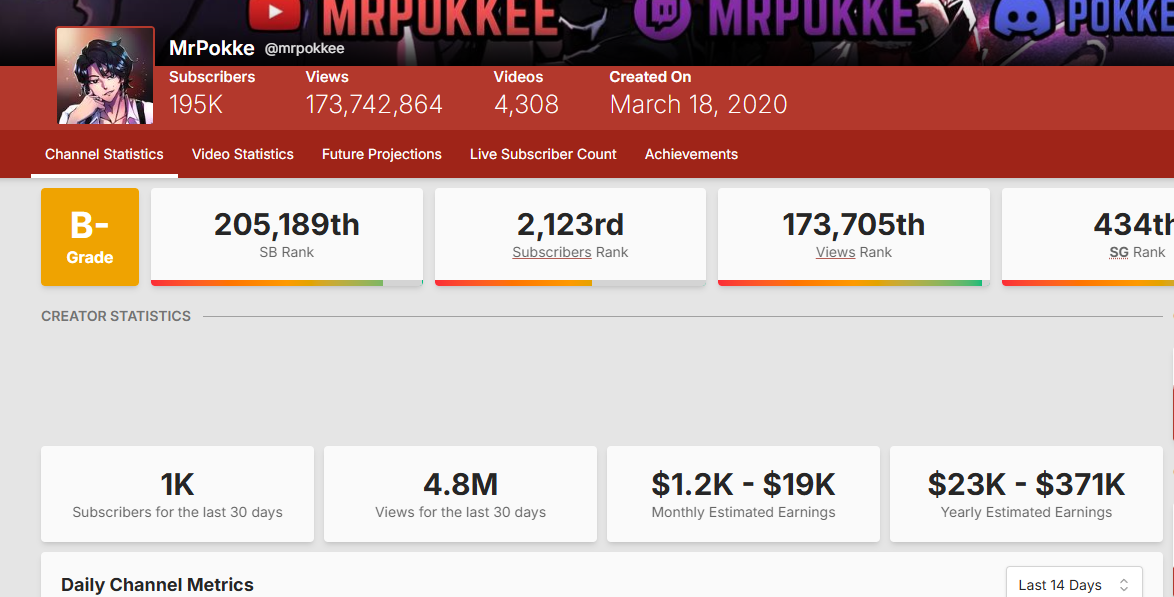This screenshot has width=1174, height=597.
Task: Click the 173,742,864 views total
Action: 374,104
